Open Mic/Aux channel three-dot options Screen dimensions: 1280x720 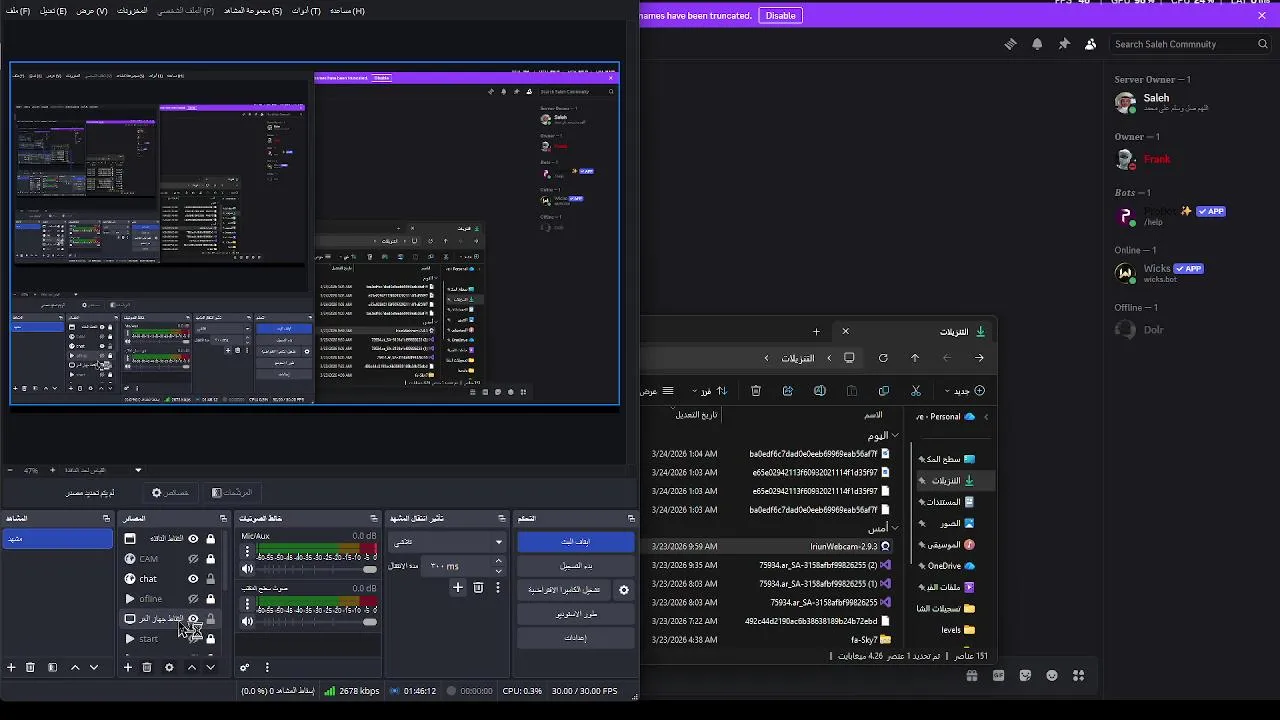[248, 552]
